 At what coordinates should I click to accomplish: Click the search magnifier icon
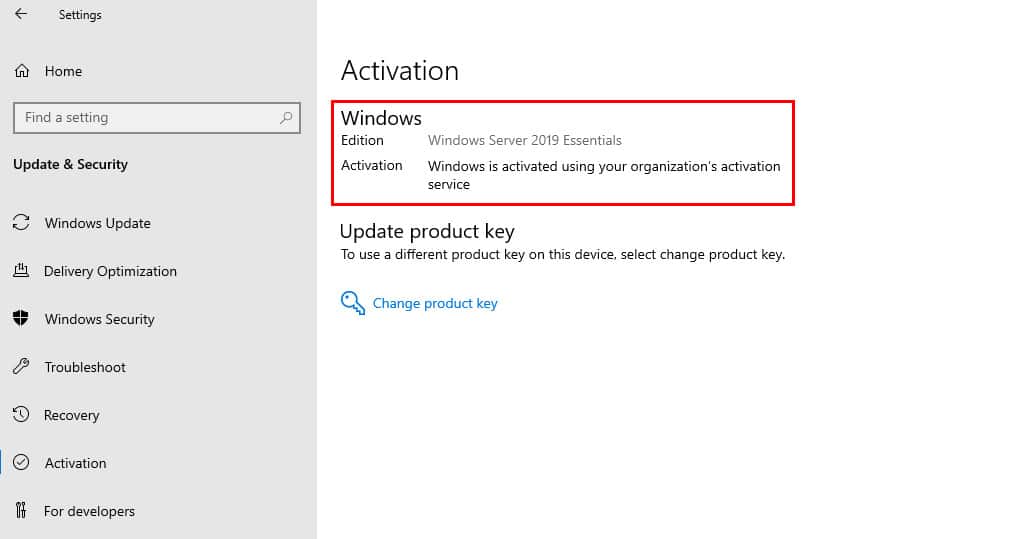(x=285, y=118)
